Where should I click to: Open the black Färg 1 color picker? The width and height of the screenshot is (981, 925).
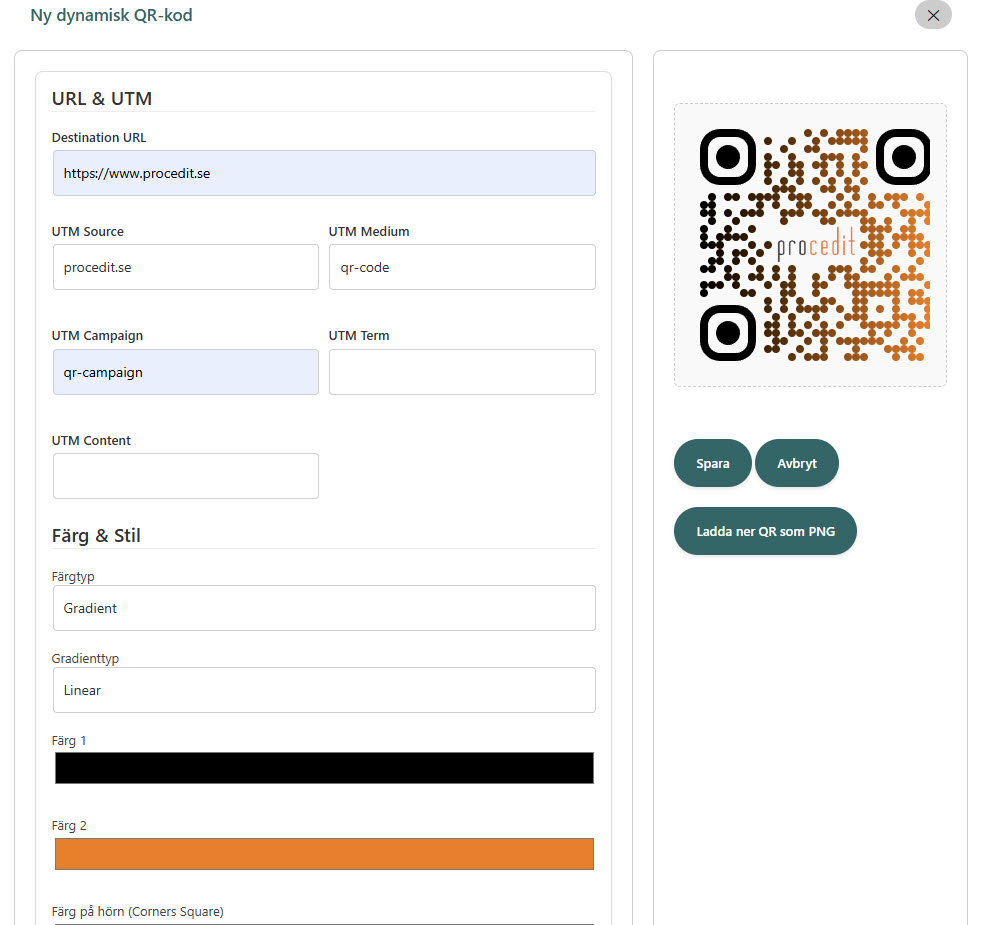[x=324, y=768]
